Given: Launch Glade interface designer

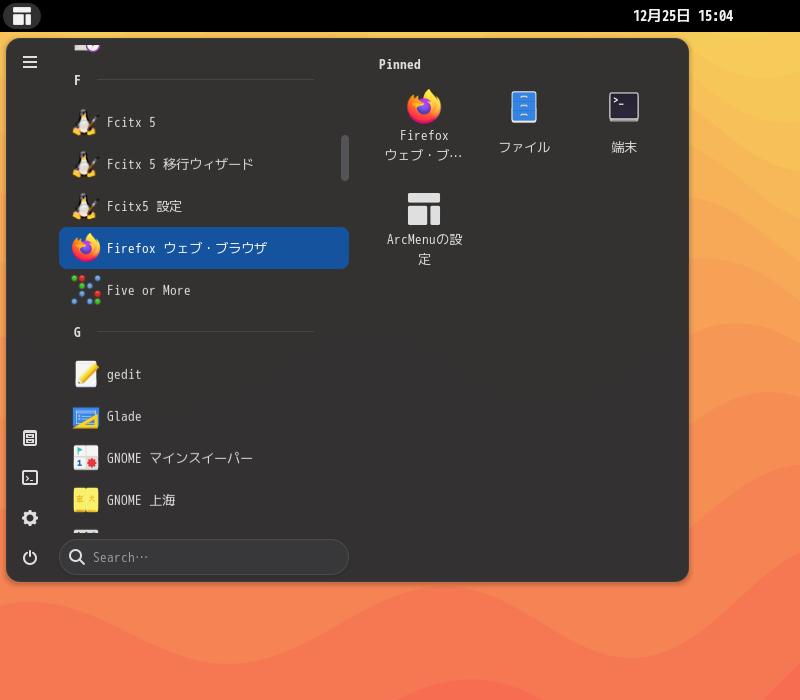Looking at the screenshot, I should pyautogui.click(x=204, y=416).
